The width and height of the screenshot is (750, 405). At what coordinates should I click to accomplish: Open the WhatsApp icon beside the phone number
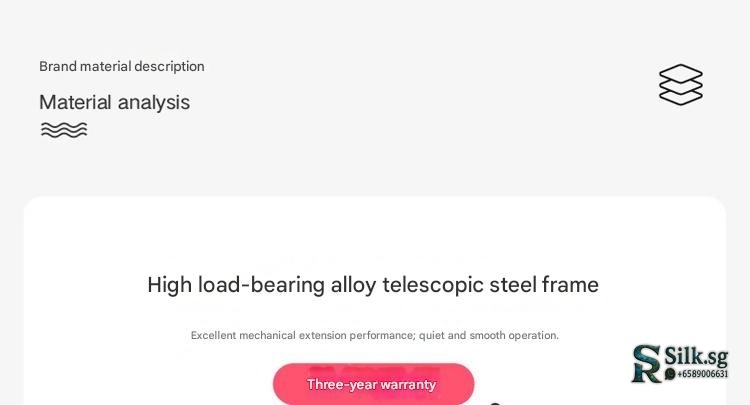click(670, 374)
